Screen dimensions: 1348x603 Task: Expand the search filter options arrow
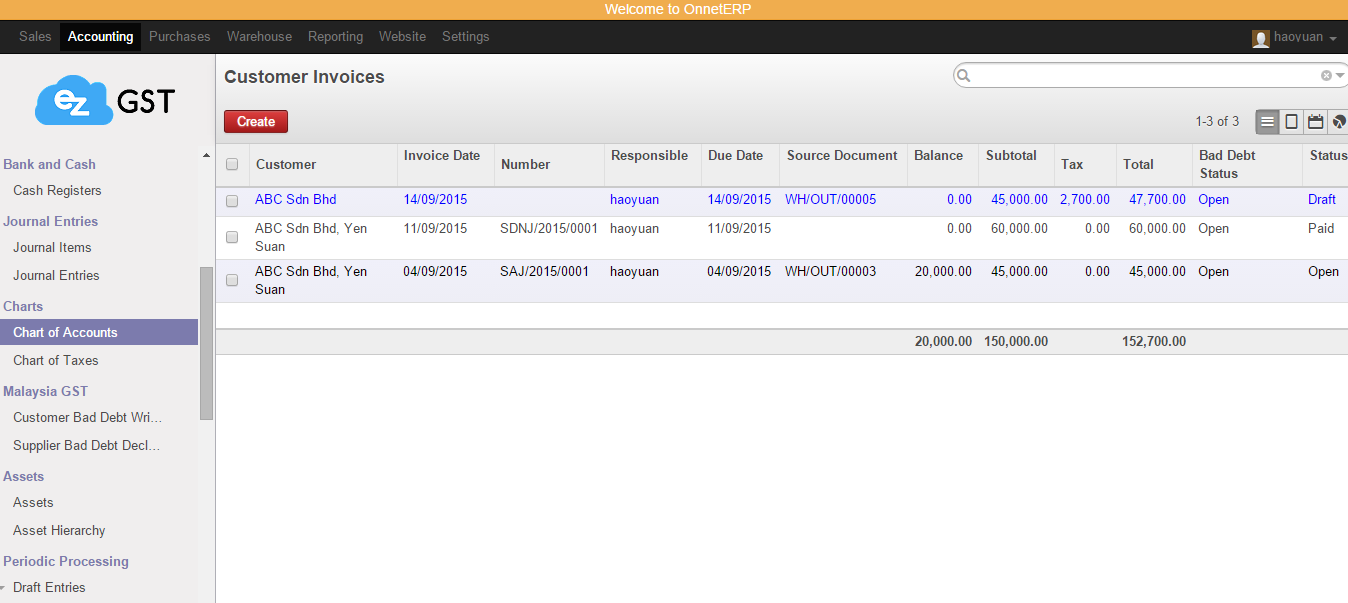click(1338, 75)
